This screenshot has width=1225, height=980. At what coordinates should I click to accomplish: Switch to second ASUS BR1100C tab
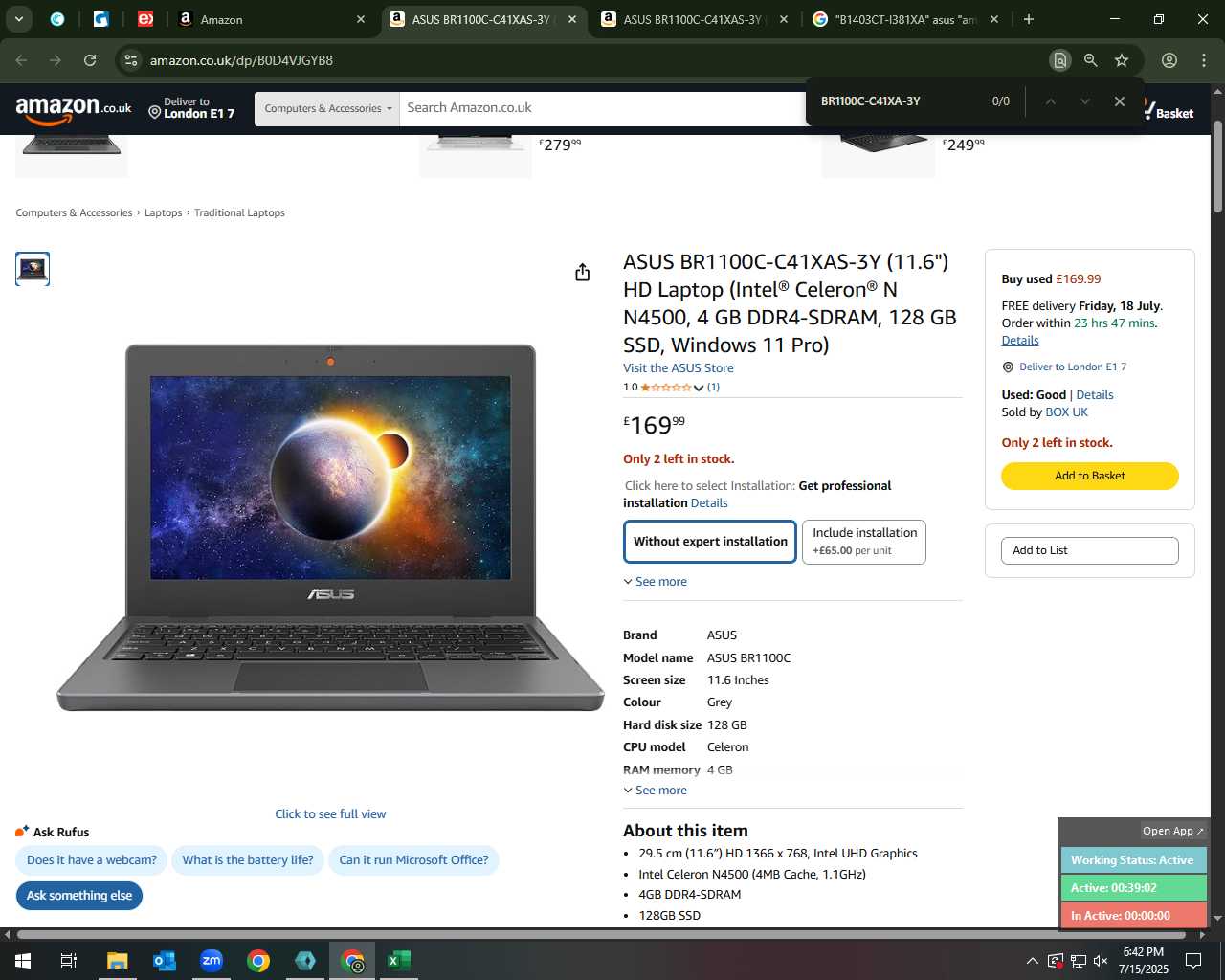click(694, 19)
